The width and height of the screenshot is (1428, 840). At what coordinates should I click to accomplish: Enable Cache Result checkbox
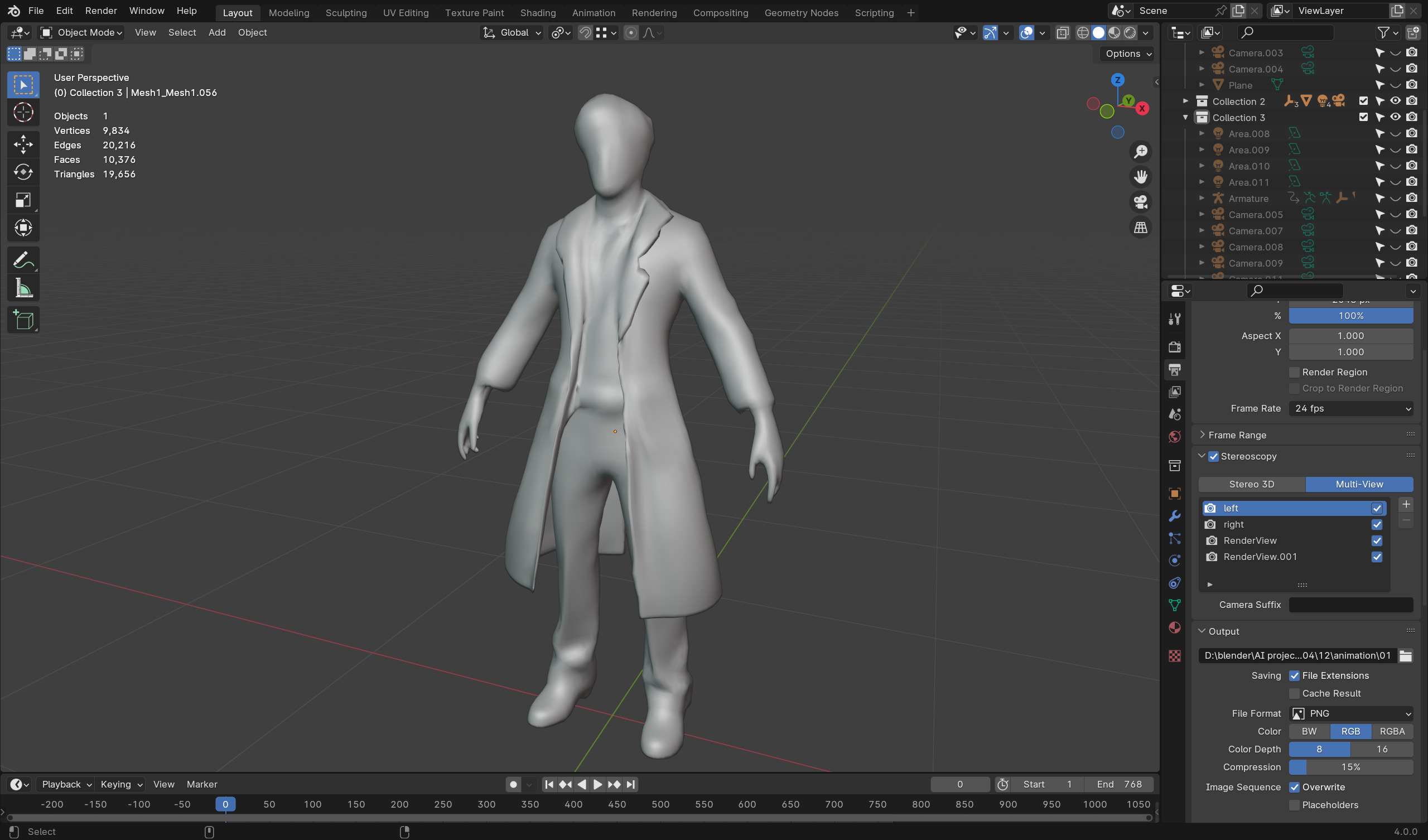[1294, 694]
